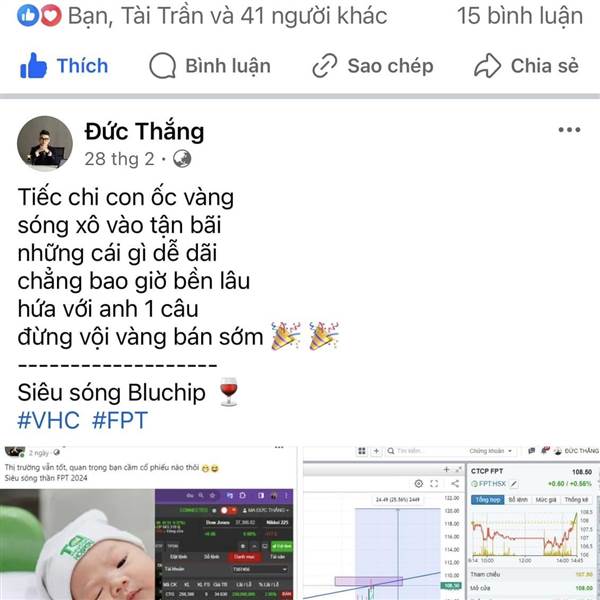Expand the Chứng khoán dropdown

491,451
